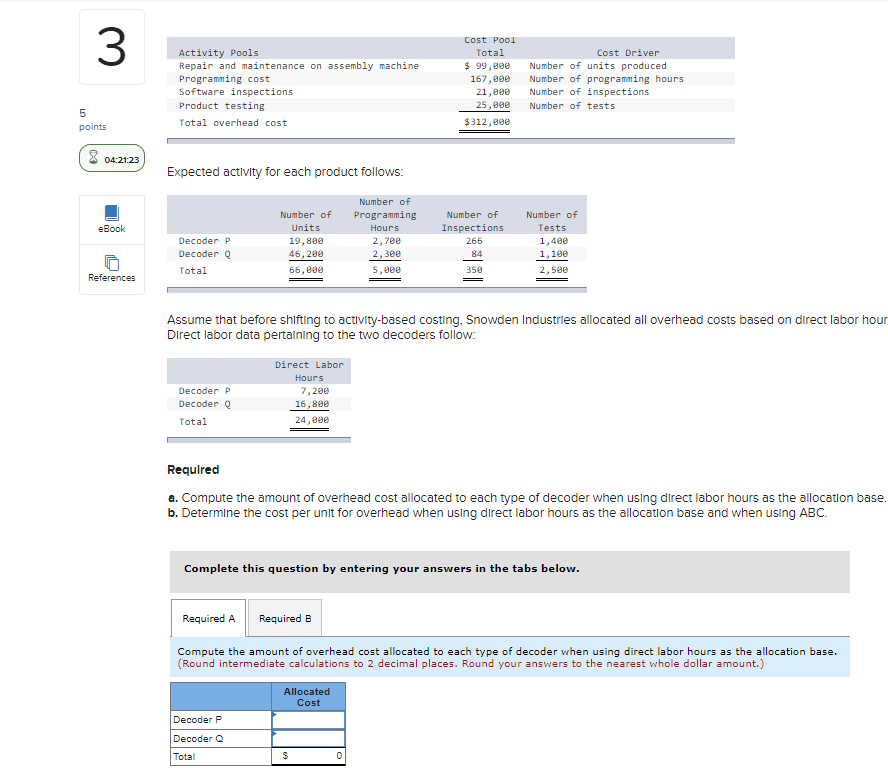The image size is (888, 770).
Task: Click the 167,000 programming cost value
Action: pos(489,79)
